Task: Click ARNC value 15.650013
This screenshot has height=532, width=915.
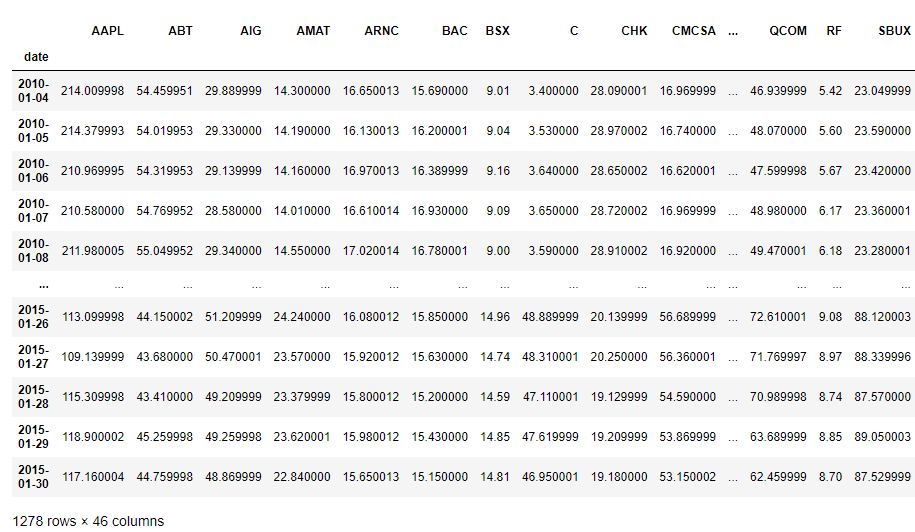Action: click(371, 477)
